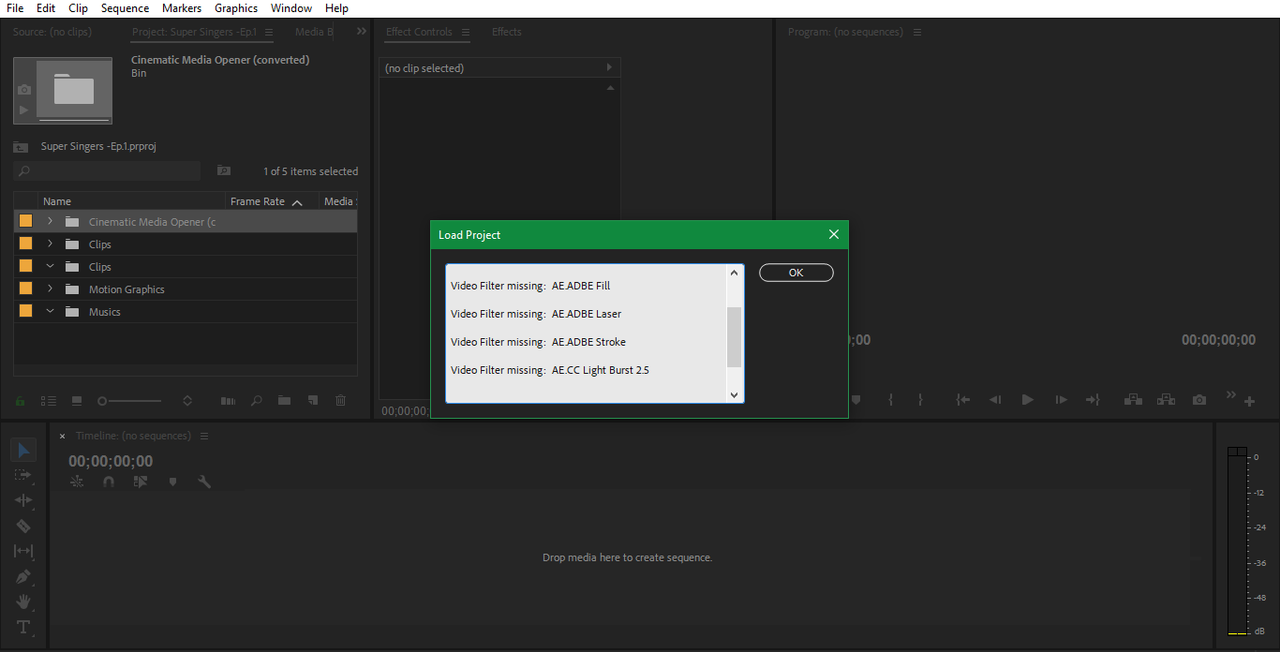This screenshot has width=1280, height=652.
Task: Click the Mark Out bracket in Program monitor
Action: [920, 399]
